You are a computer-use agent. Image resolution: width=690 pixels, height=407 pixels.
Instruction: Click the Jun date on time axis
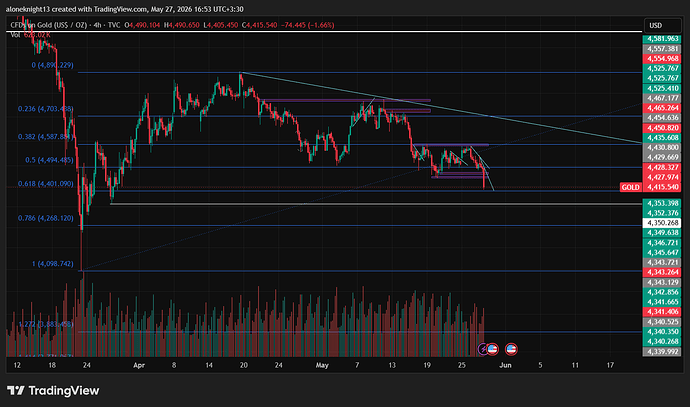coord(505,365)
